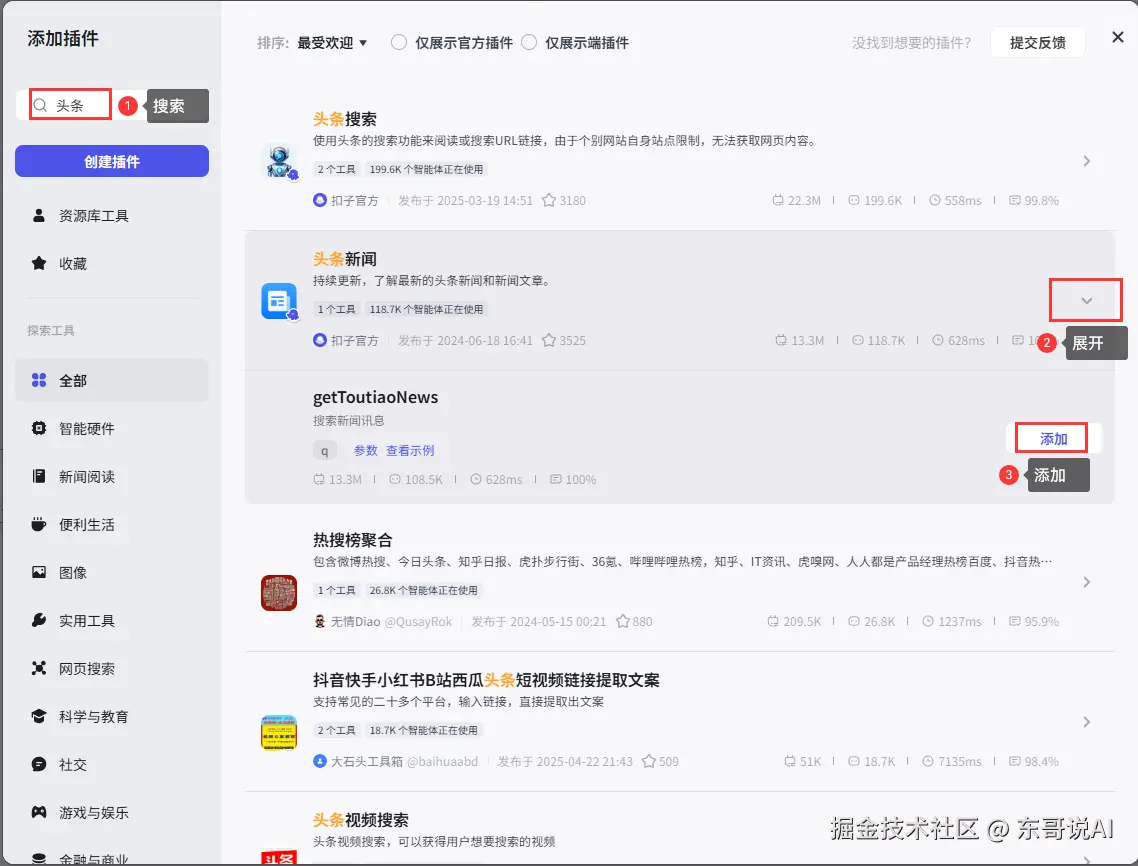Select the 新闻阅读 category
The image size is (1138, 866).
(112, 476)
